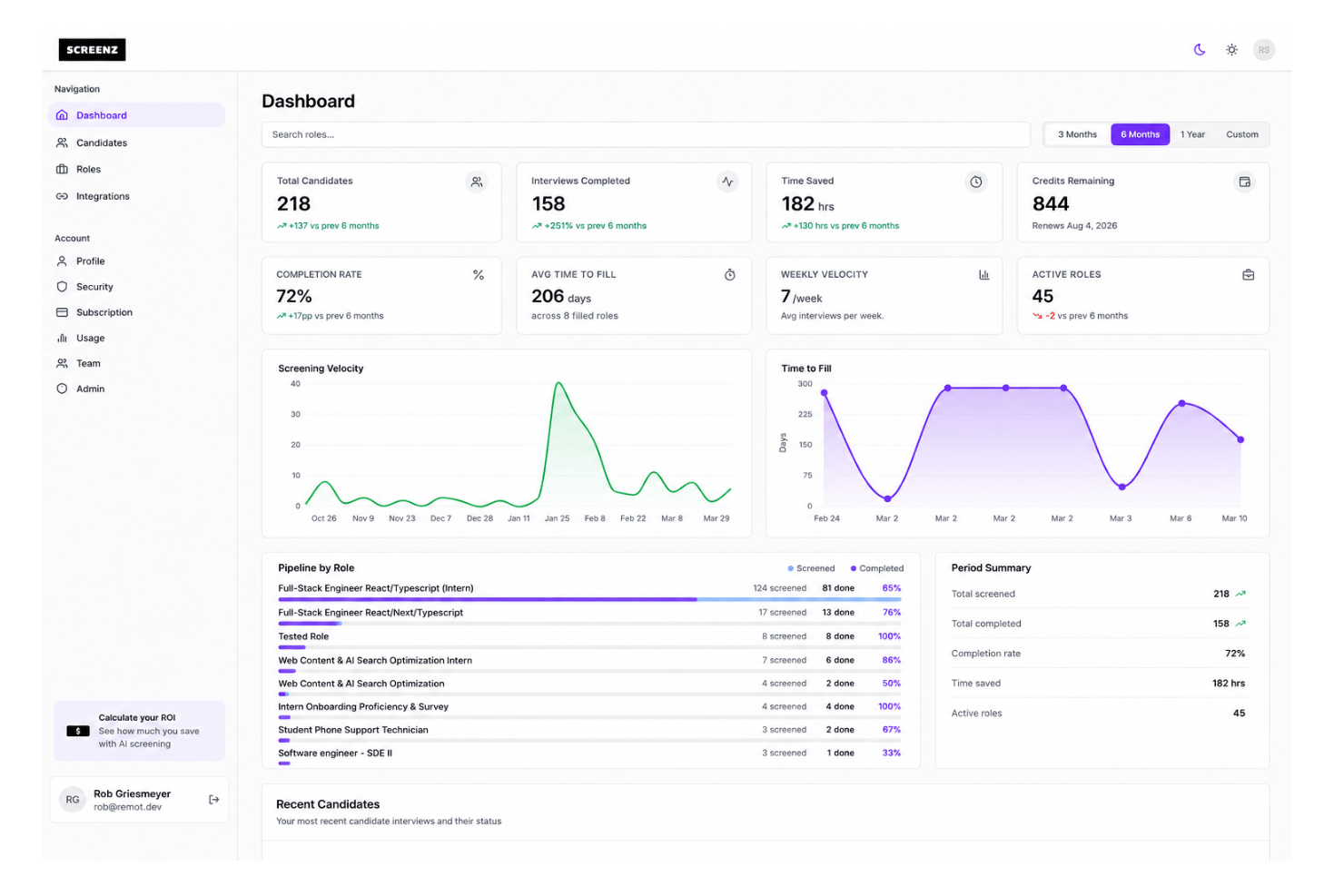Click the Completion Rate percent icon
The image size is (1344, 896).
479,275
